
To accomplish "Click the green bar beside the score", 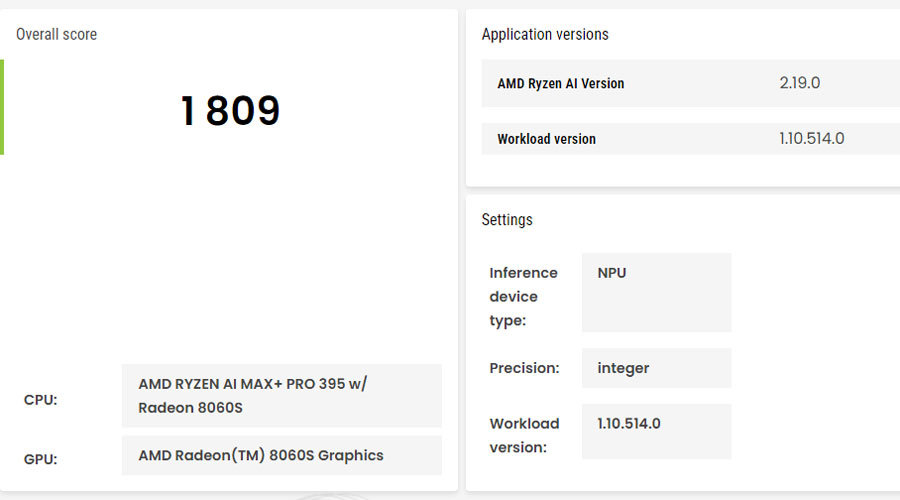I will tap(2, 107).
